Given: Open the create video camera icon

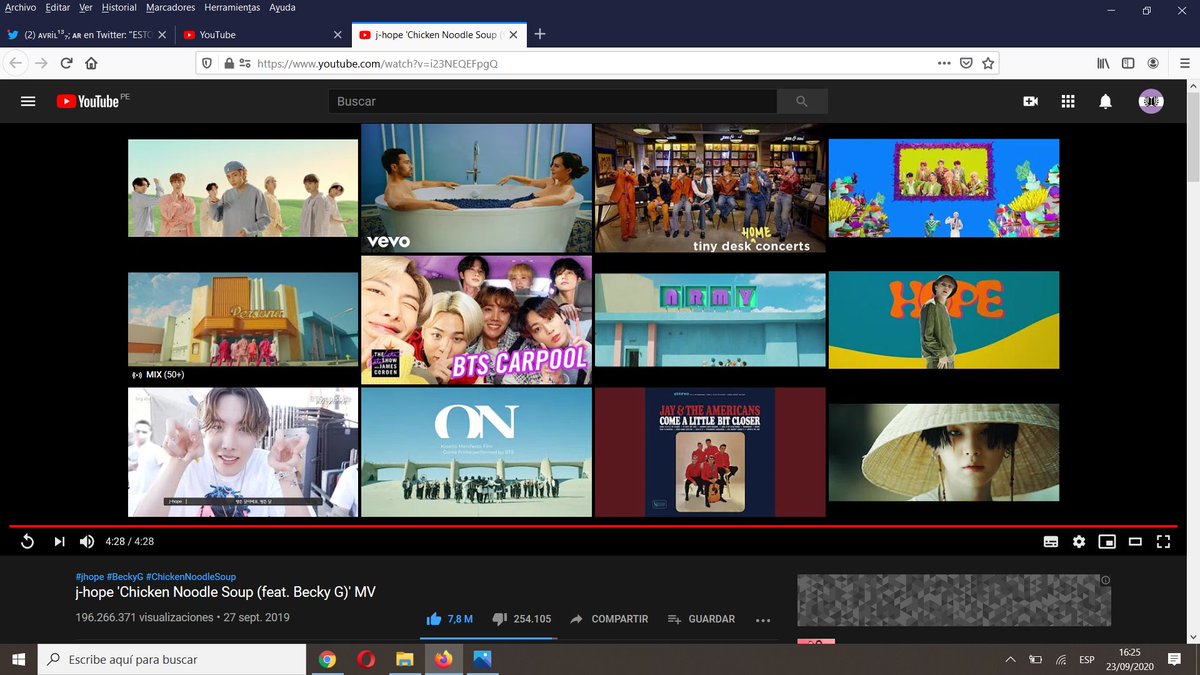Looking at the screenshot, I should tap(1030, 101).
